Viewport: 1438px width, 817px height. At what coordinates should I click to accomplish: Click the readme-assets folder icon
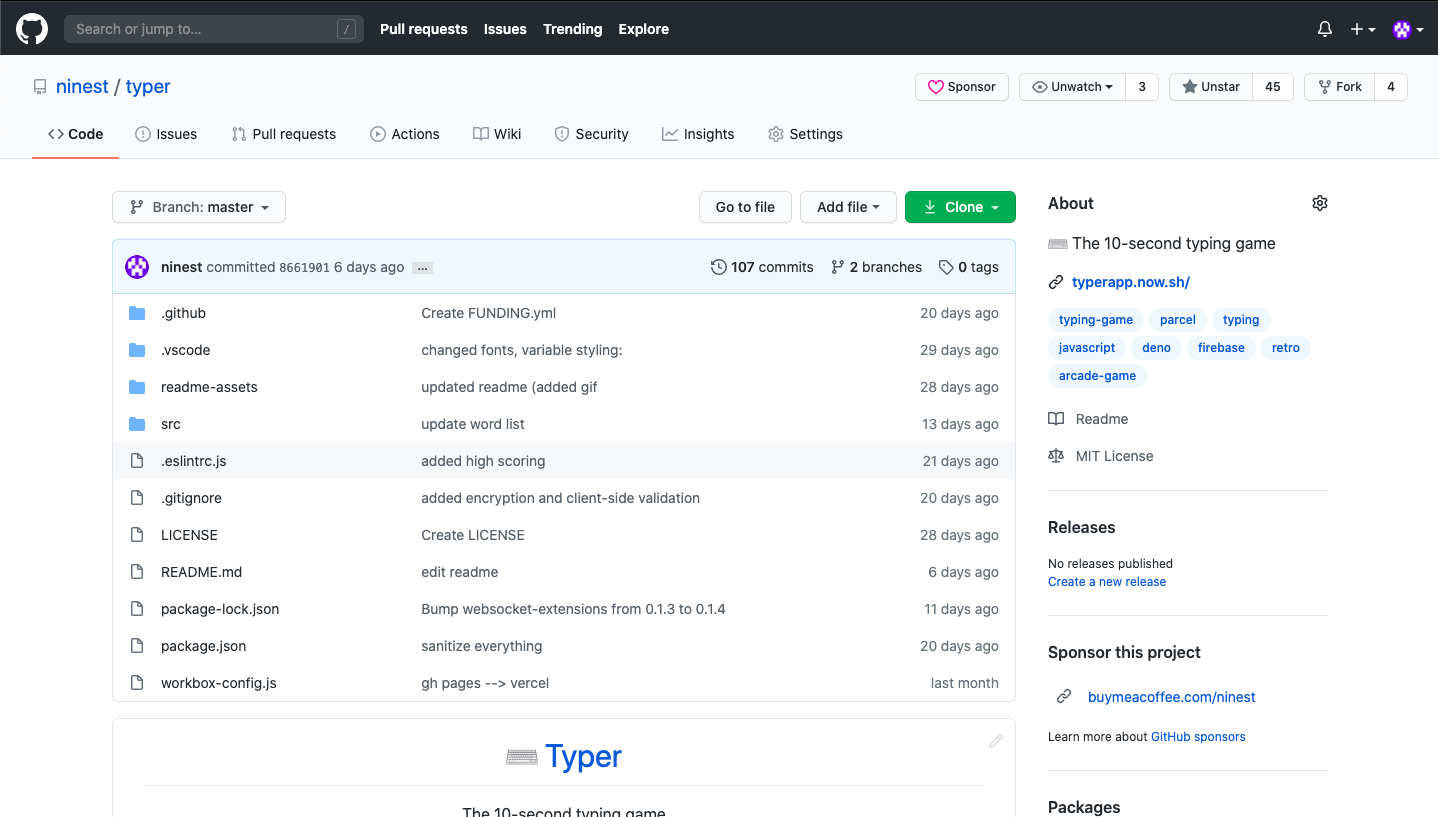[137, 387]
